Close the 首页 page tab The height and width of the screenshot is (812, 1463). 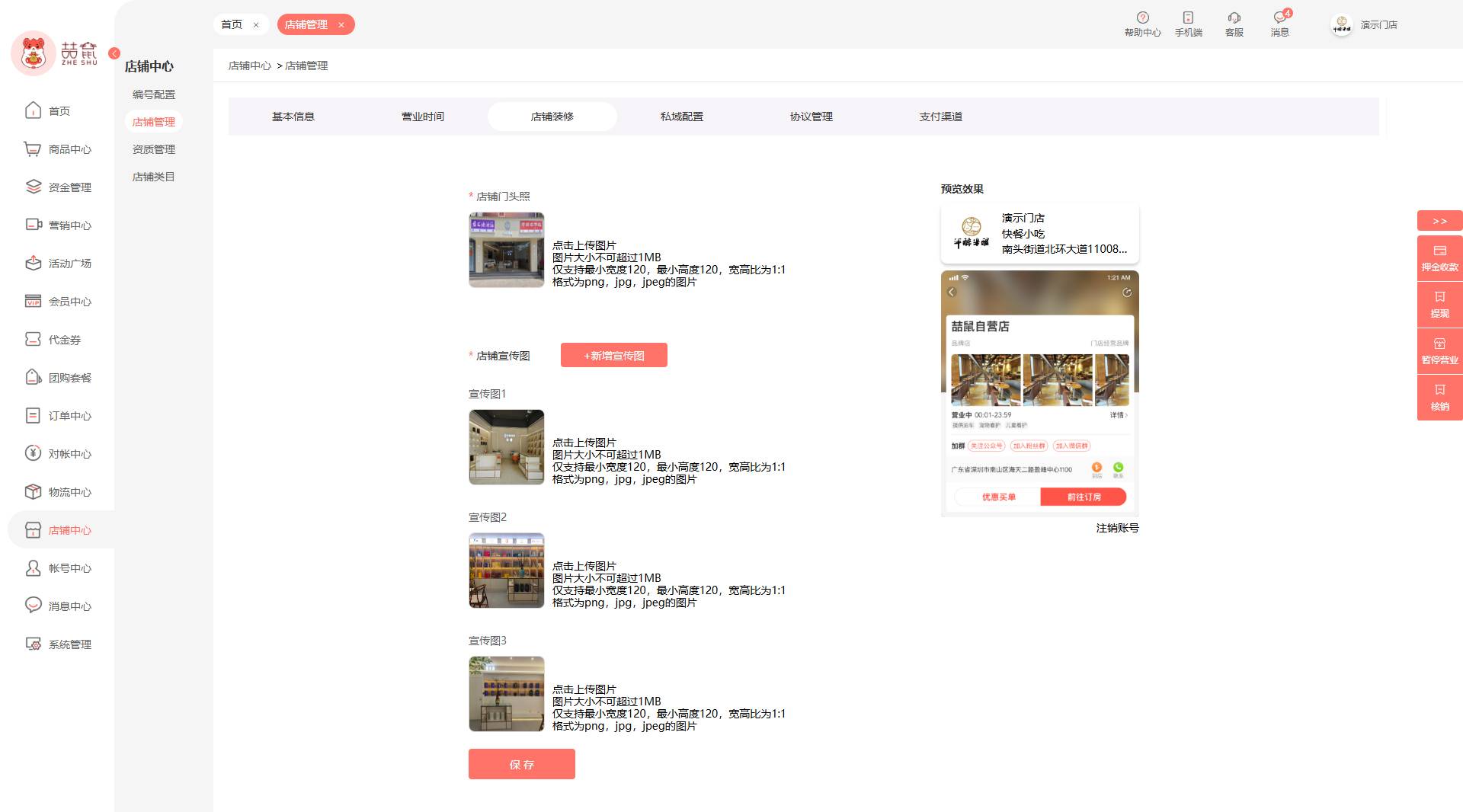256,25
